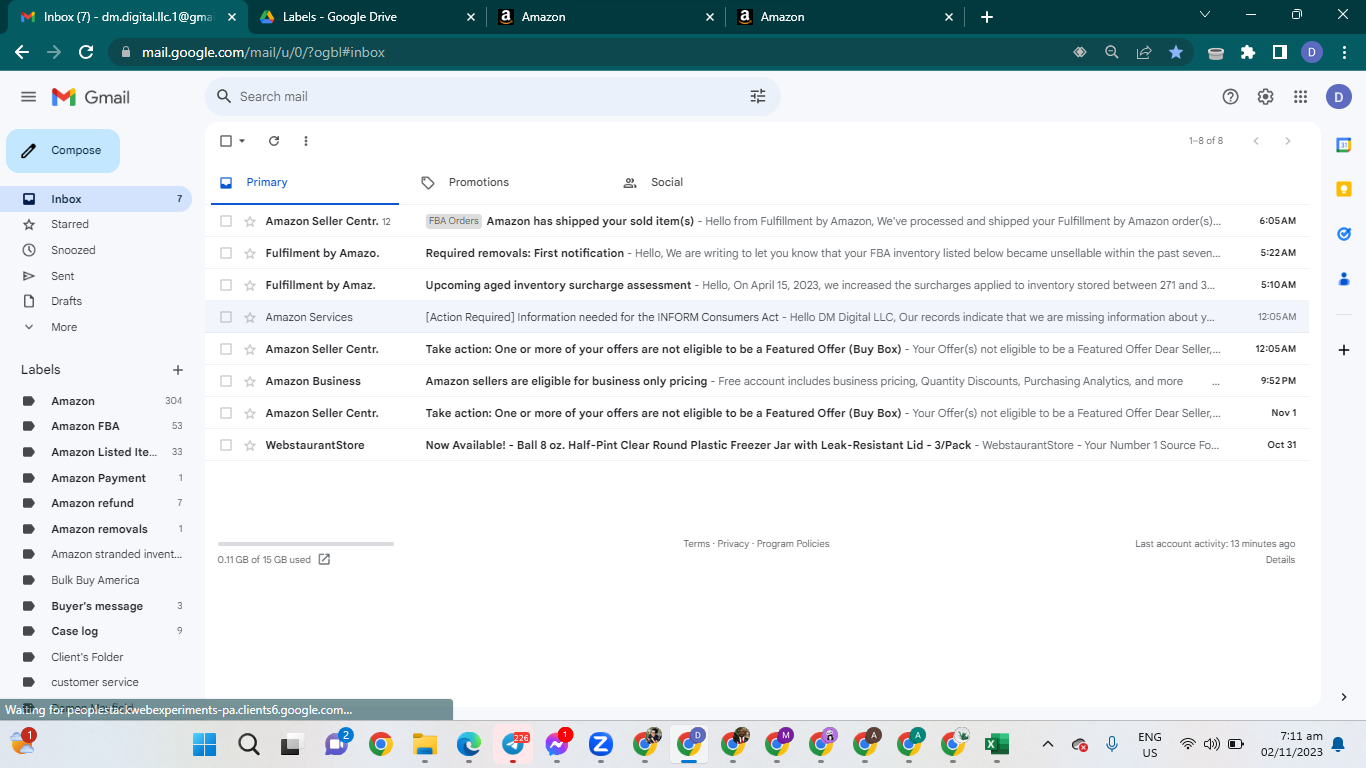Check the Upcoming aged inventory surcharge email
Screen dimensions: 1366x768
(226, 285)
